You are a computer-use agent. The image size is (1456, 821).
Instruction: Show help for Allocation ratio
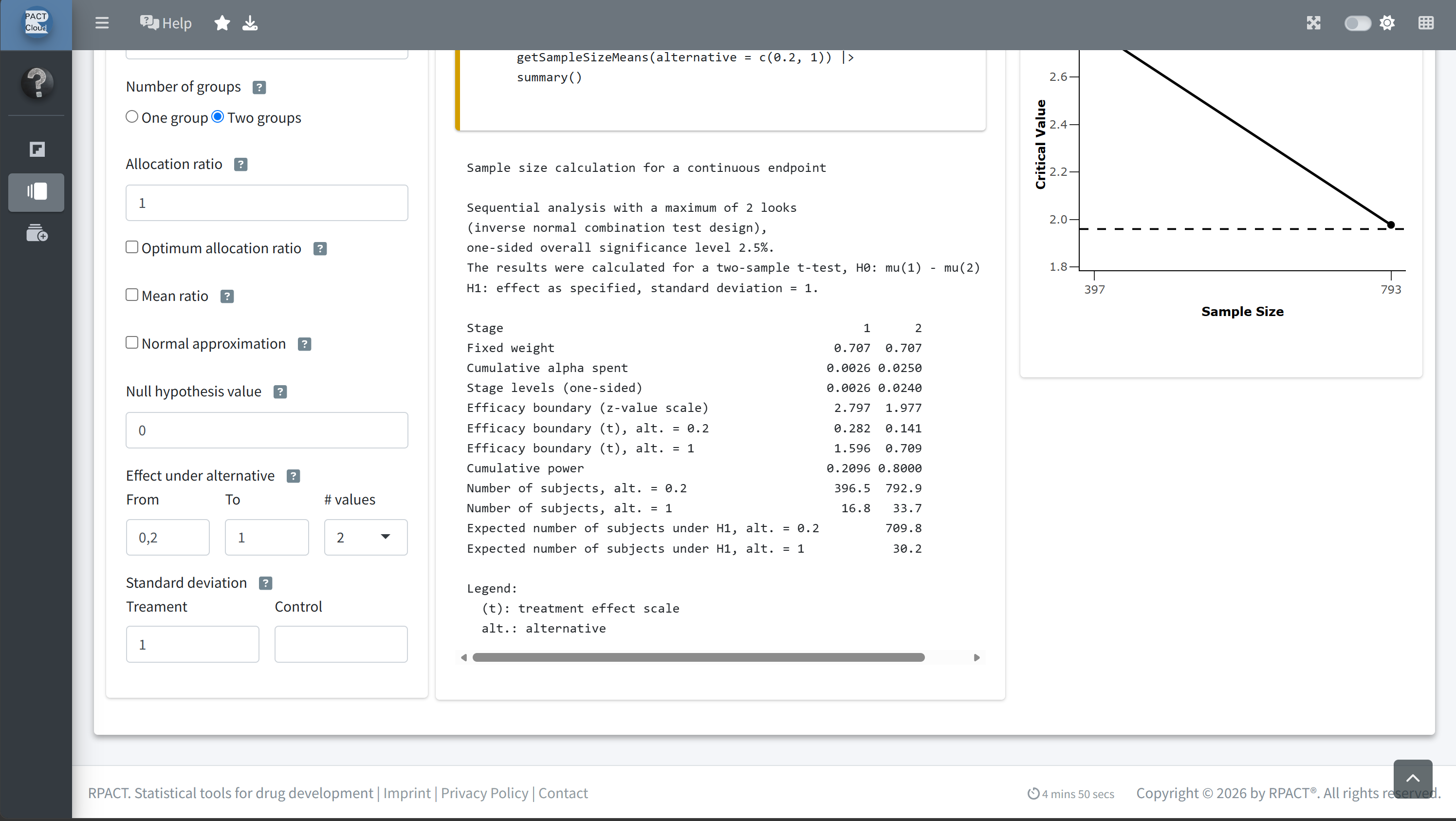(241, 165)
